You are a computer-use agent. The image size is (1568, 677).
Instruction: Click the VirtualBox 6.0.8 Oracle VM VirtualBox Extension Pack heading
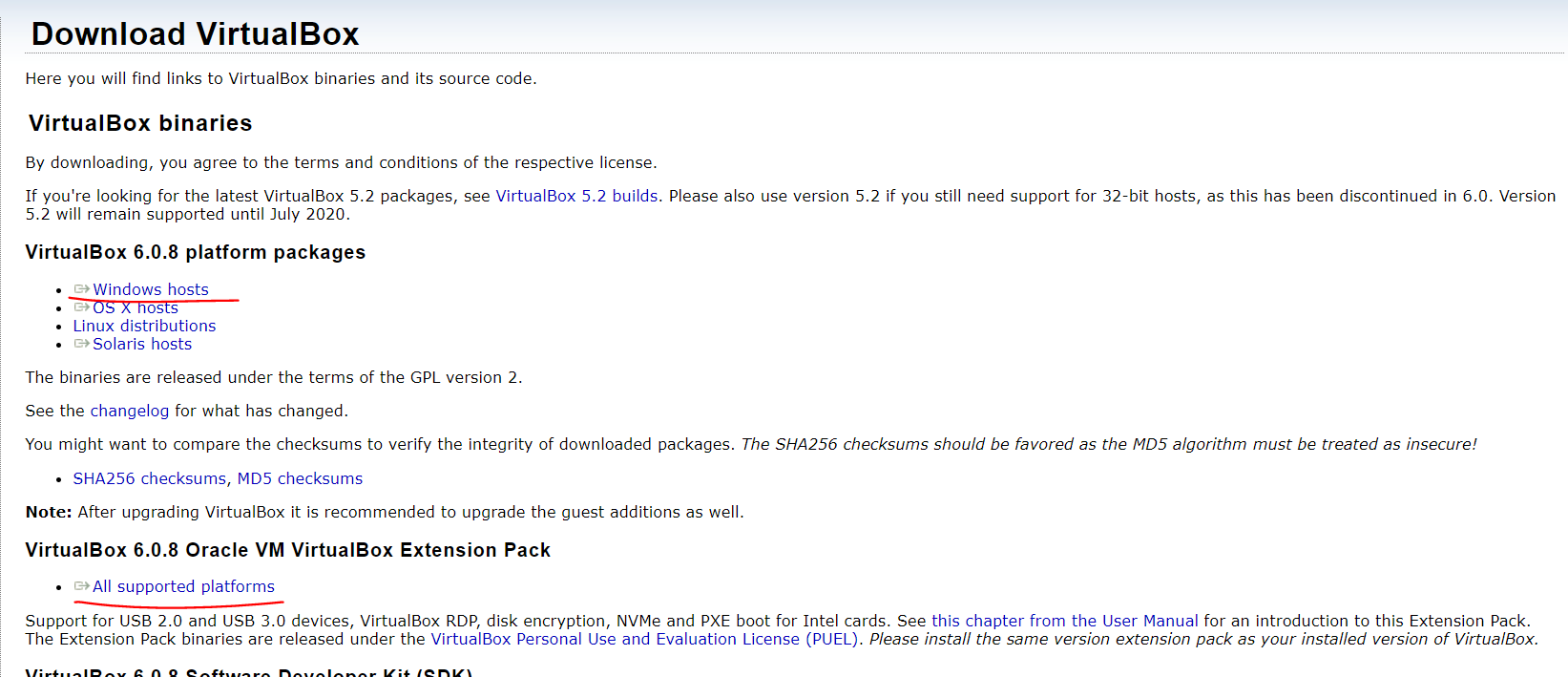(x=288, y=550)
